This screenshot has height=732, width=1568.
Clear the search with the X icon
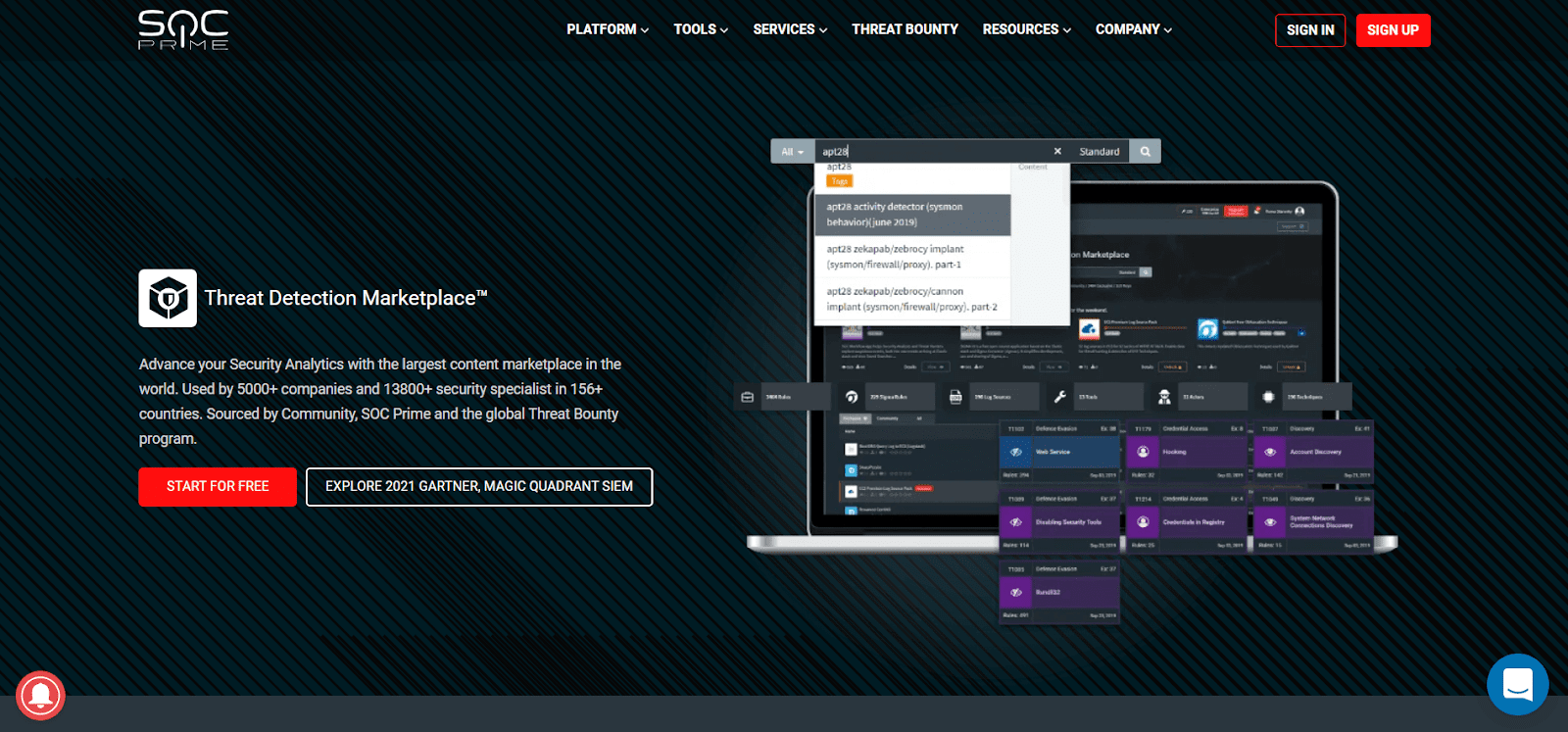pyautogui.click(x=1057, y=151)
